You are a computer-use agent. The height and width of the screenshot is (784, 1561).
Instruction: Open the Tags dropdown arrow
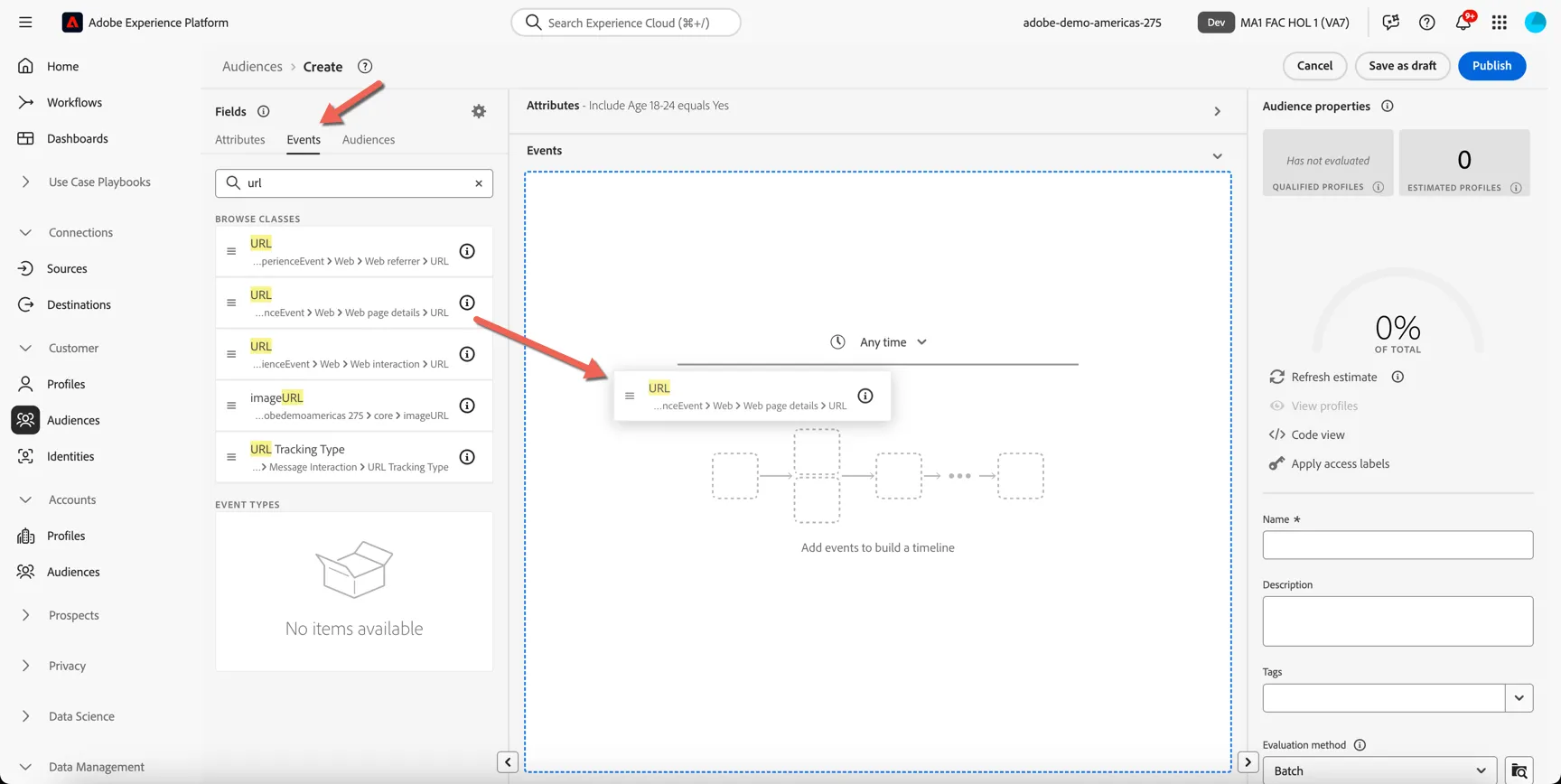coord(1519,697)
